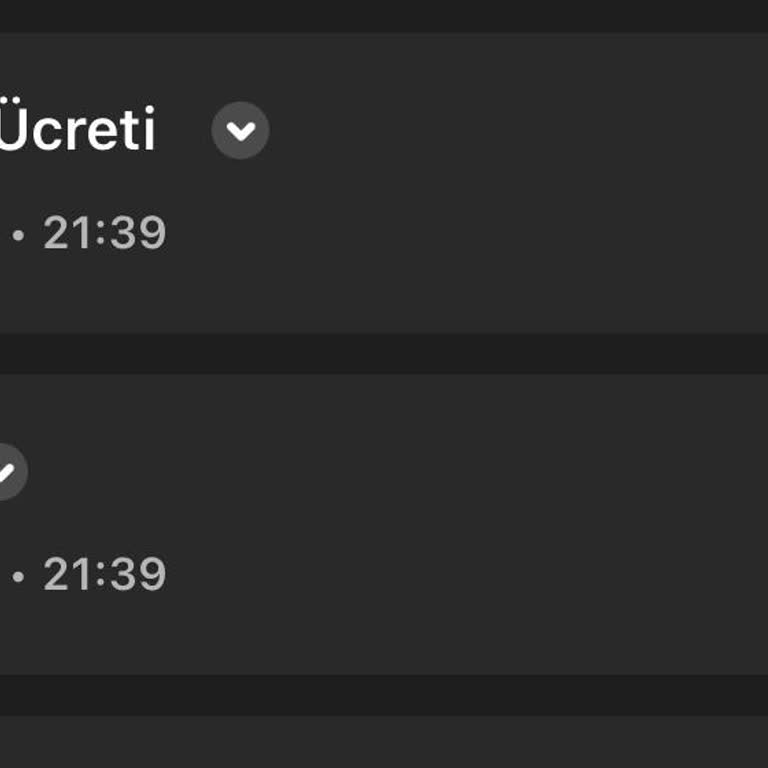Click the divider below the second card
768x768 pixels.
click(x=384, y=695)
